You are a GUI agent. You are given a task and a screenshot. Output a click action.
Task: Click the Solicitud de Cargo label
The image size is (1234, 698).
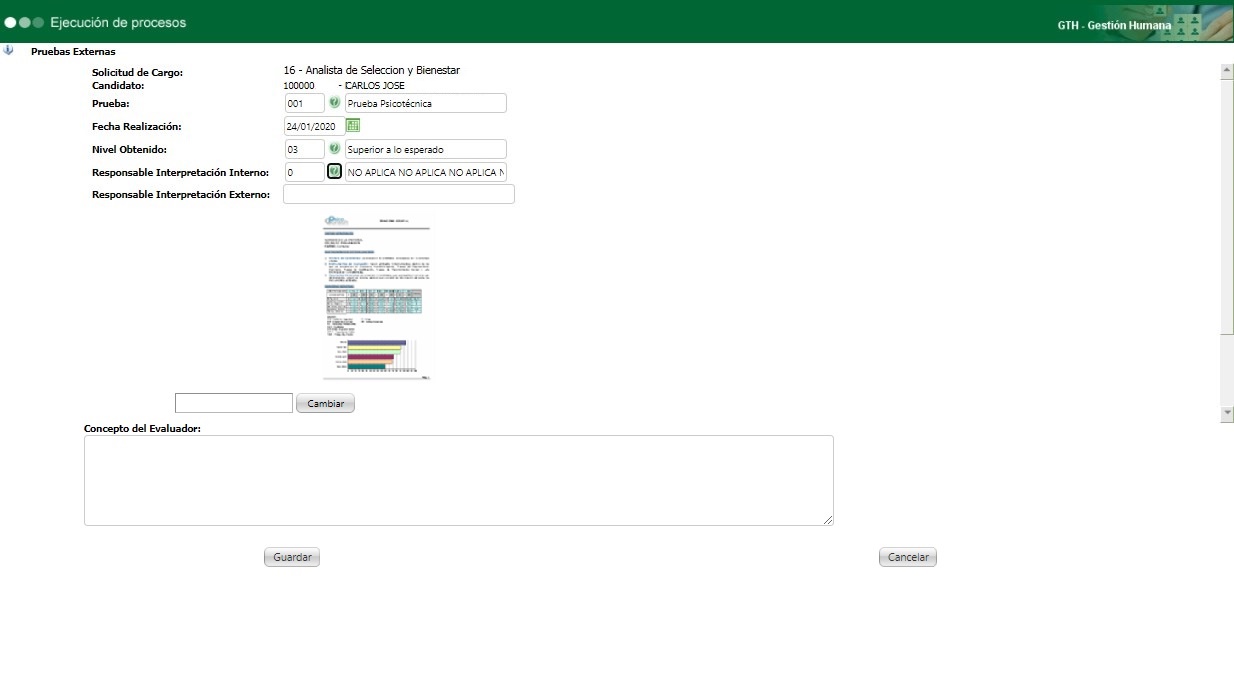pos(137,73)
